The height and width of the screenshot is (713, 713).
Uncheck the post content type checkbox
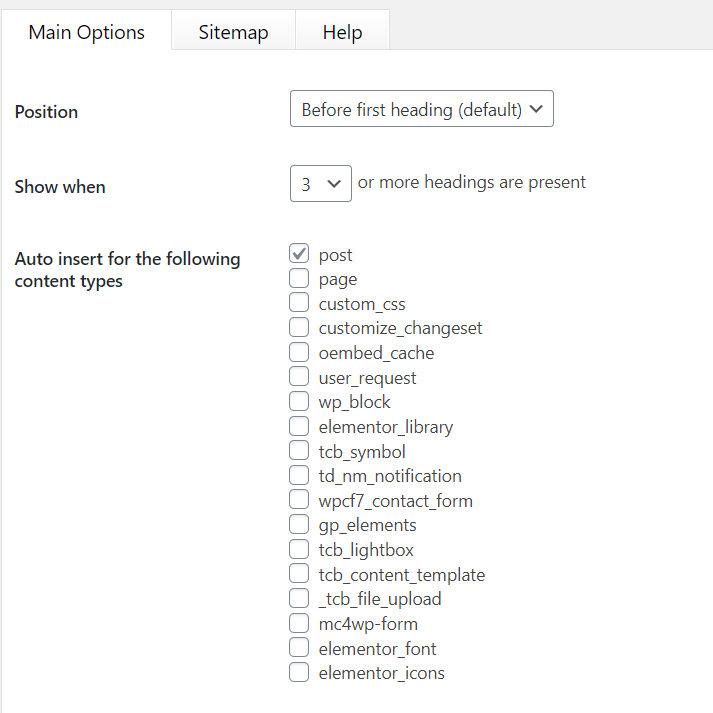click(x=299, y=254)
